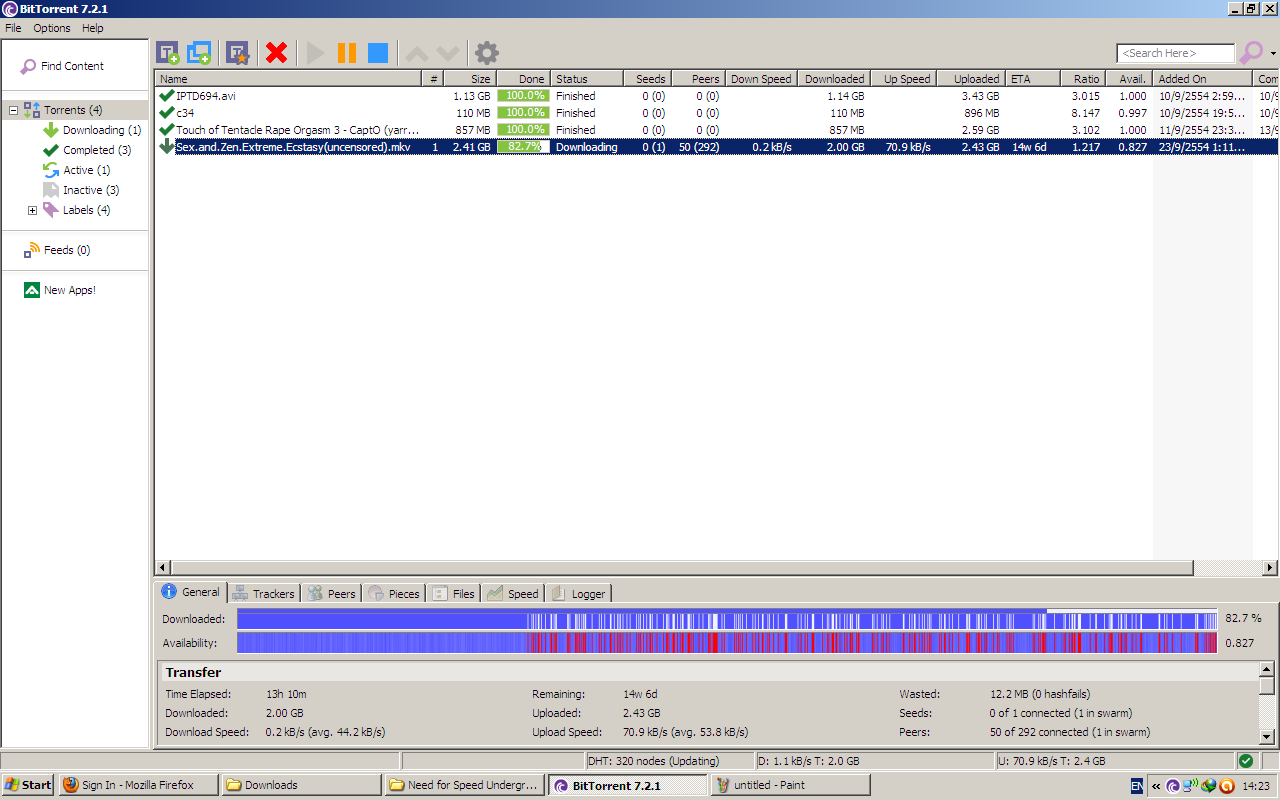Switch to the Mozilla Firefox taskbar window
Screen dimensions: 1280x800
(138, 785)
